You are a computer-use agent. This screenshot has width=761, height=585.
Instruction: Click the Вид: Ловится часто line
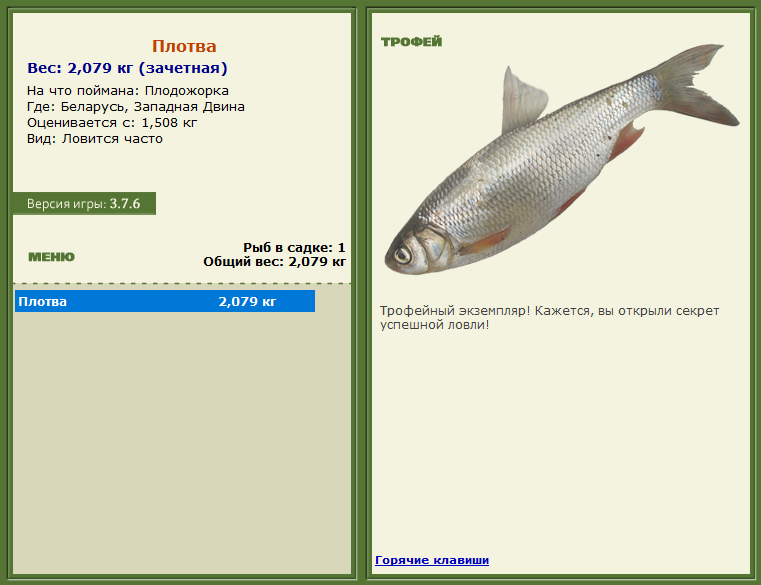click(x=95, y=139)
